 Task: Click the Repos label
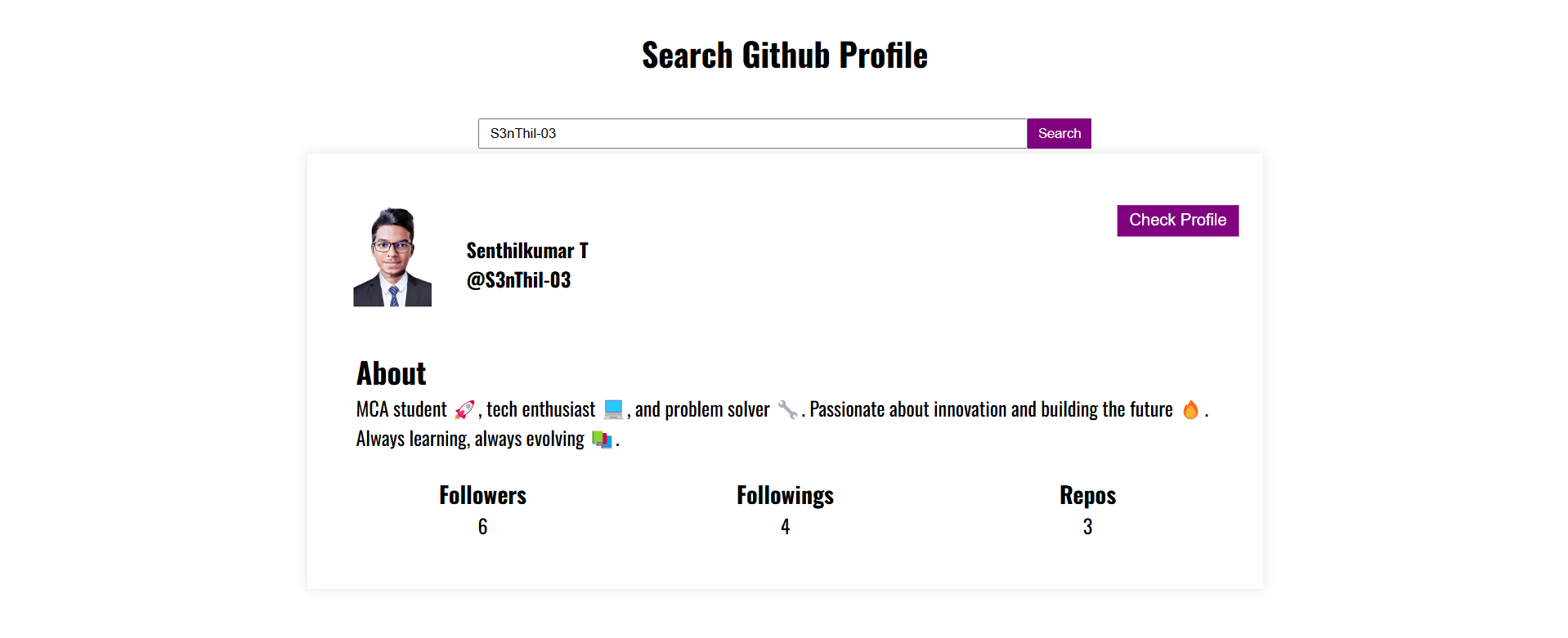point(1087,495)
